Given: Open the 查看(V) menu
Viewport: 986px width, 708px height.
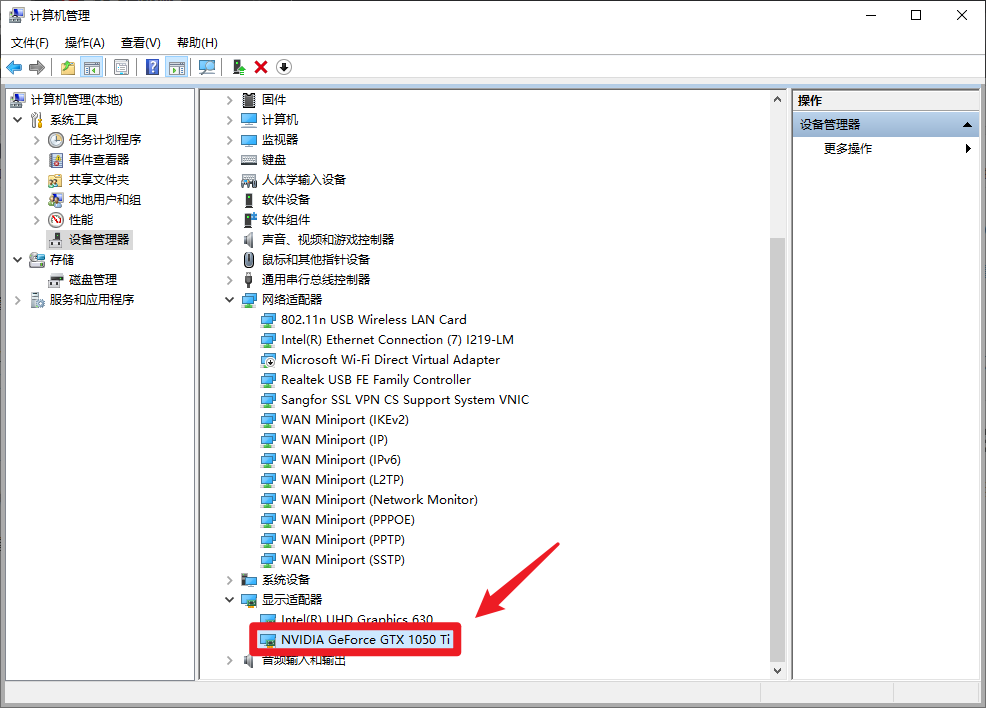Looking at the screenshot, I should point(140,42).
